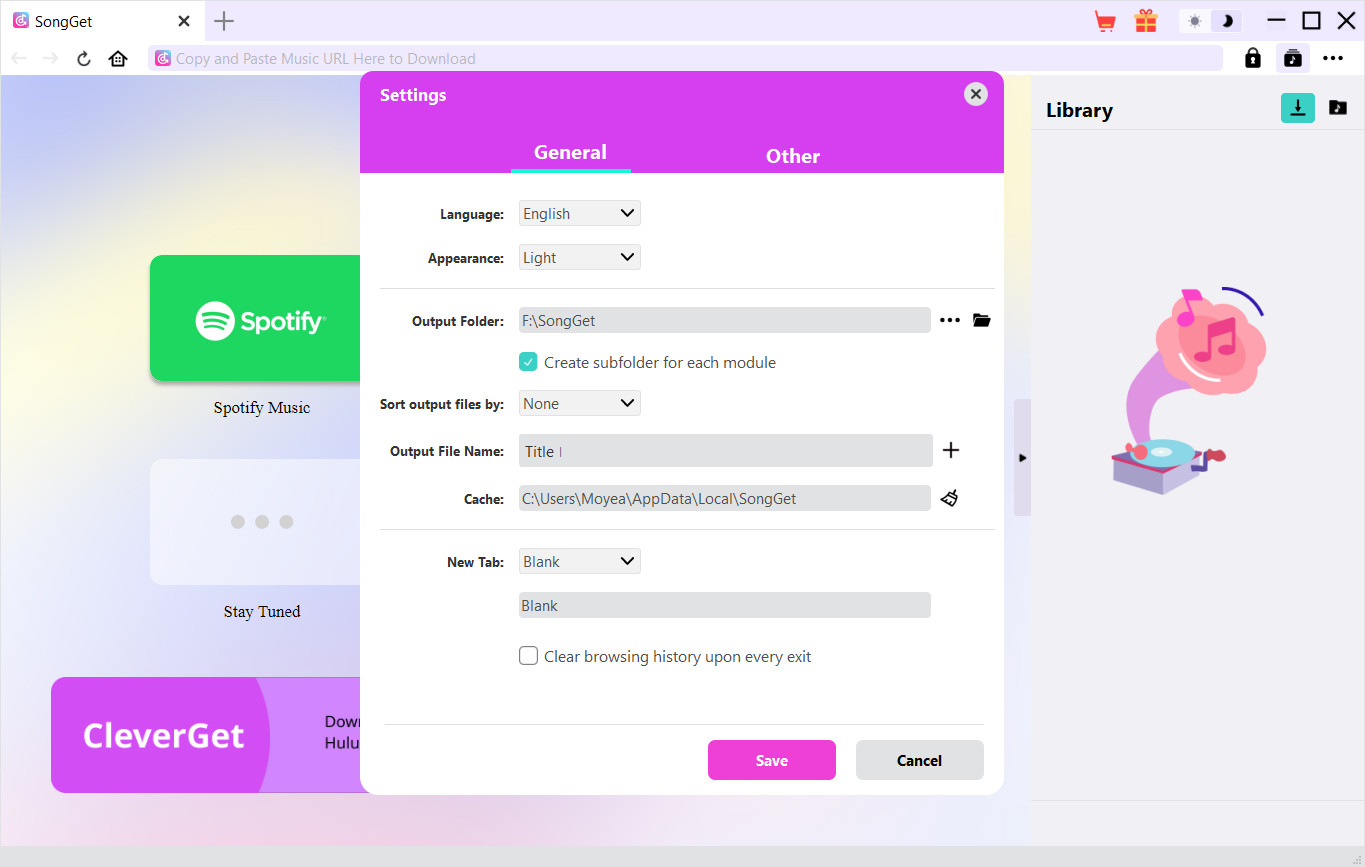Open the Language dropdown
Screen dimensions: 1365x867
pyautogui.click(x=579, y=214)
